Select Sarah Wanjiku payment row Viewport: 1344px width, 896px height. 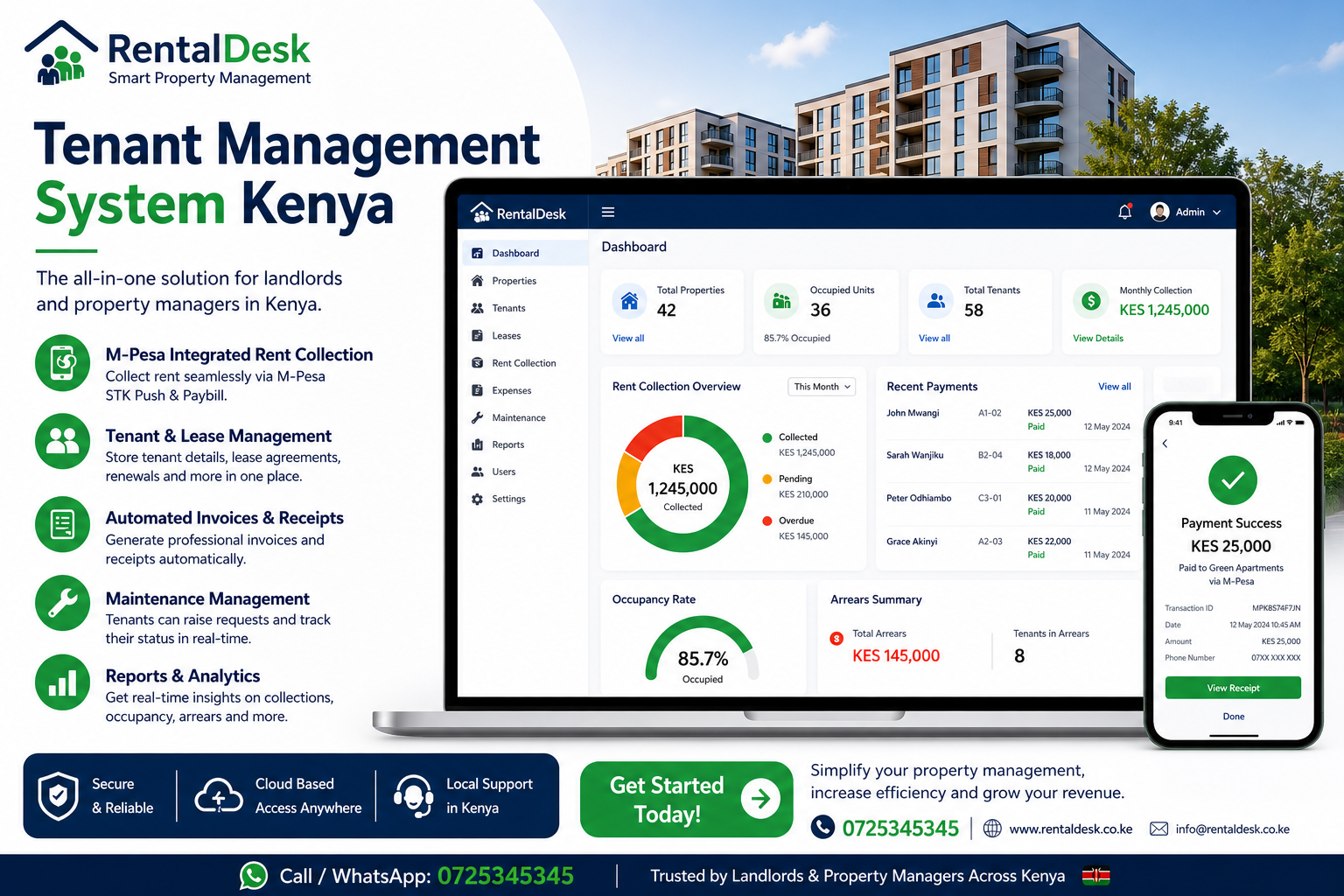pos(1008,462)
